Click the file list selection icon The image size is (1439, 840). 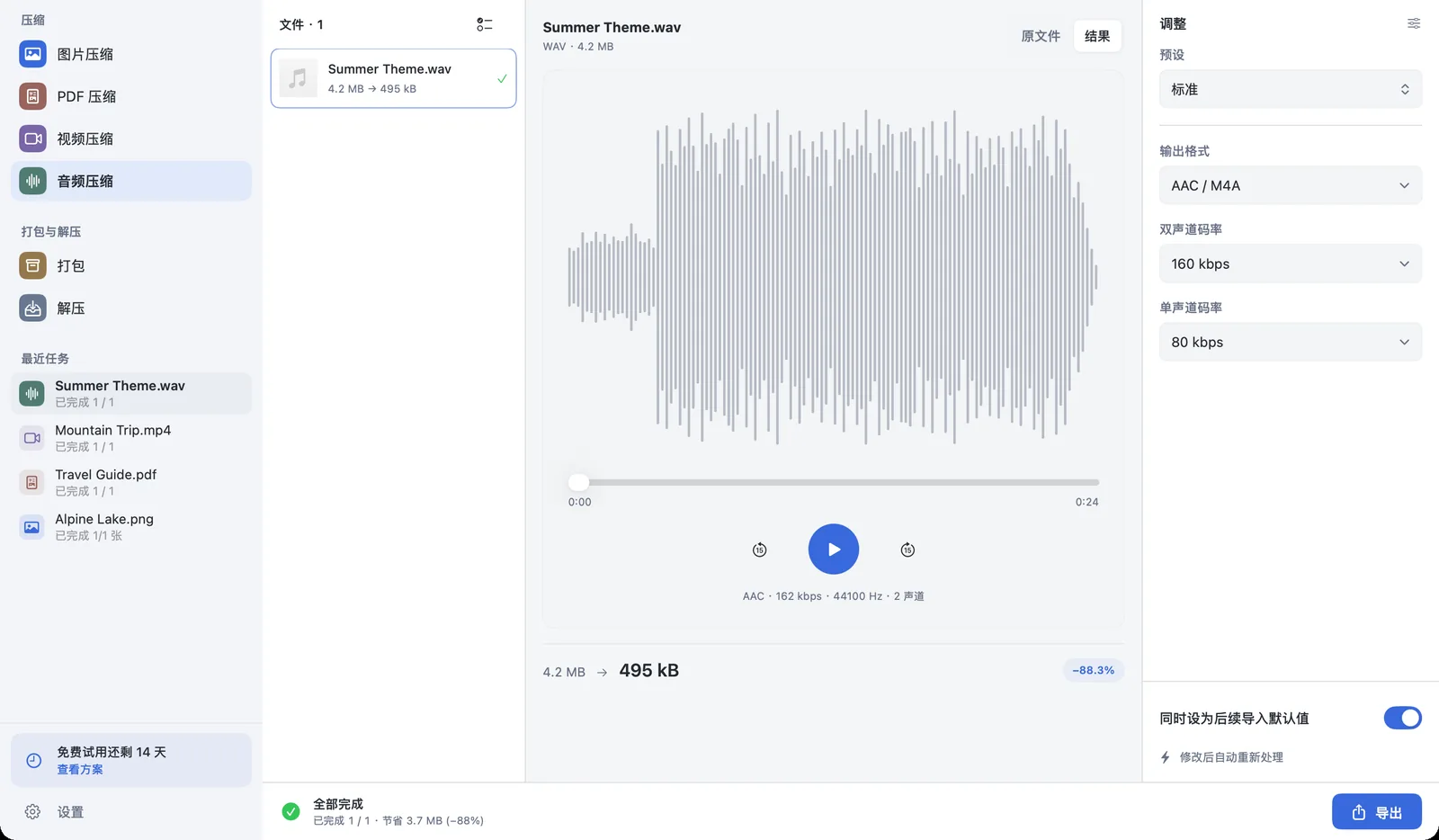click(x=485, y=24)
